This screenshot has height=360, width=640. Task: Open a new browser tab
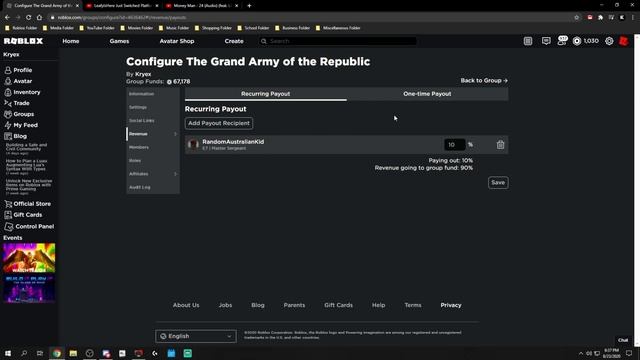tap(249, 6)
